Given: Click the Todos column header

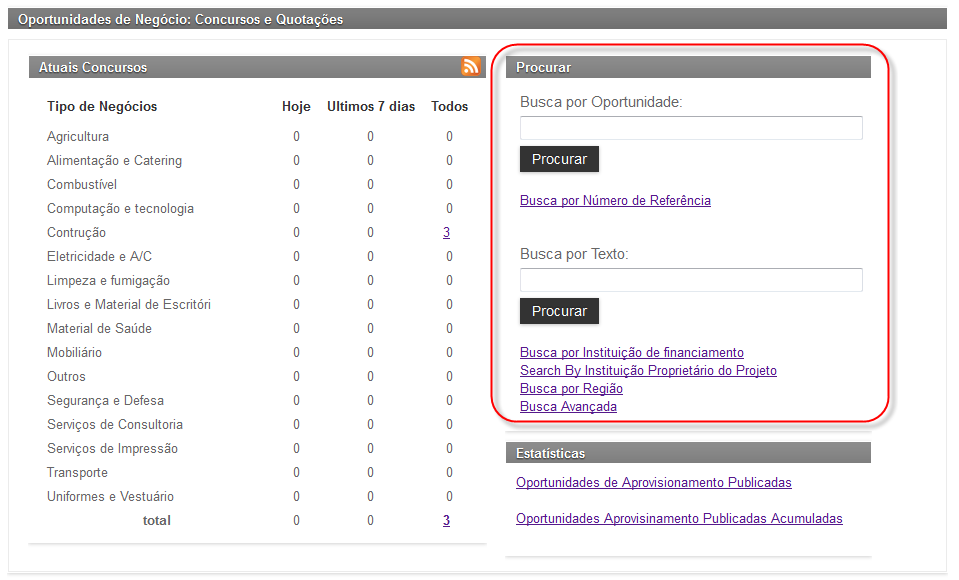Looking at the screenshot, I should click(449, 107).
